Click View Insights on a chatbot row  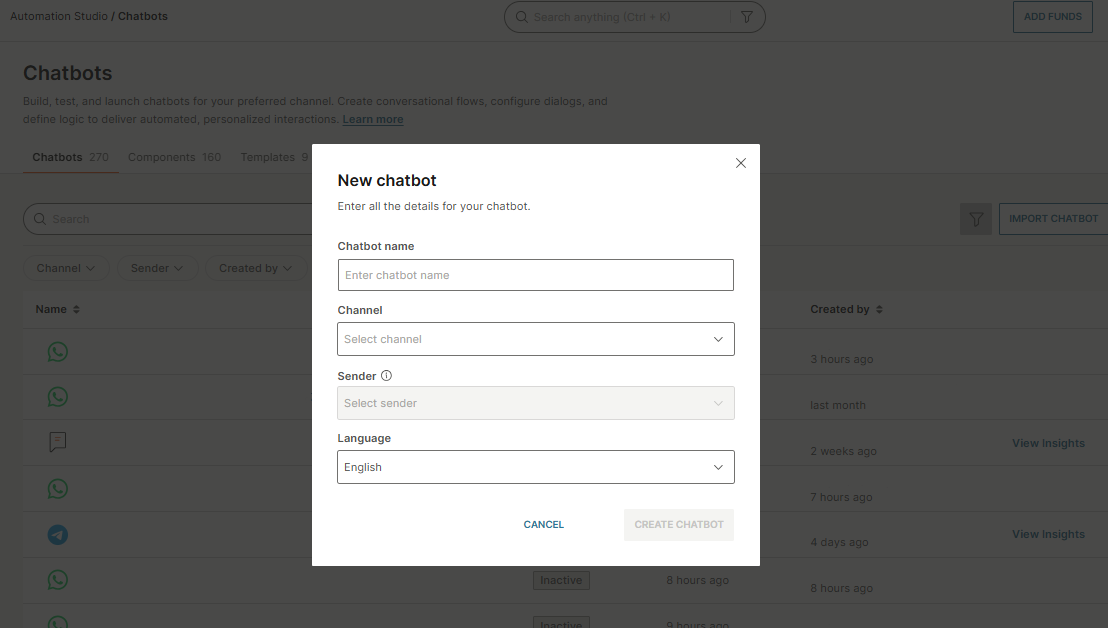coord(1048,443)
